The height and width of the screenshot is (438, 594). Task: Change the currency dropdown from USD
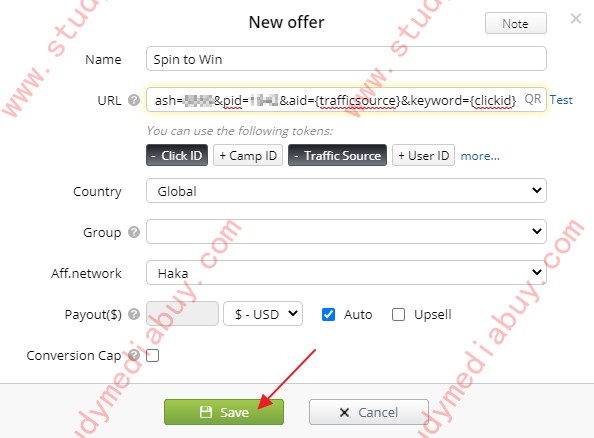(263, 314)
